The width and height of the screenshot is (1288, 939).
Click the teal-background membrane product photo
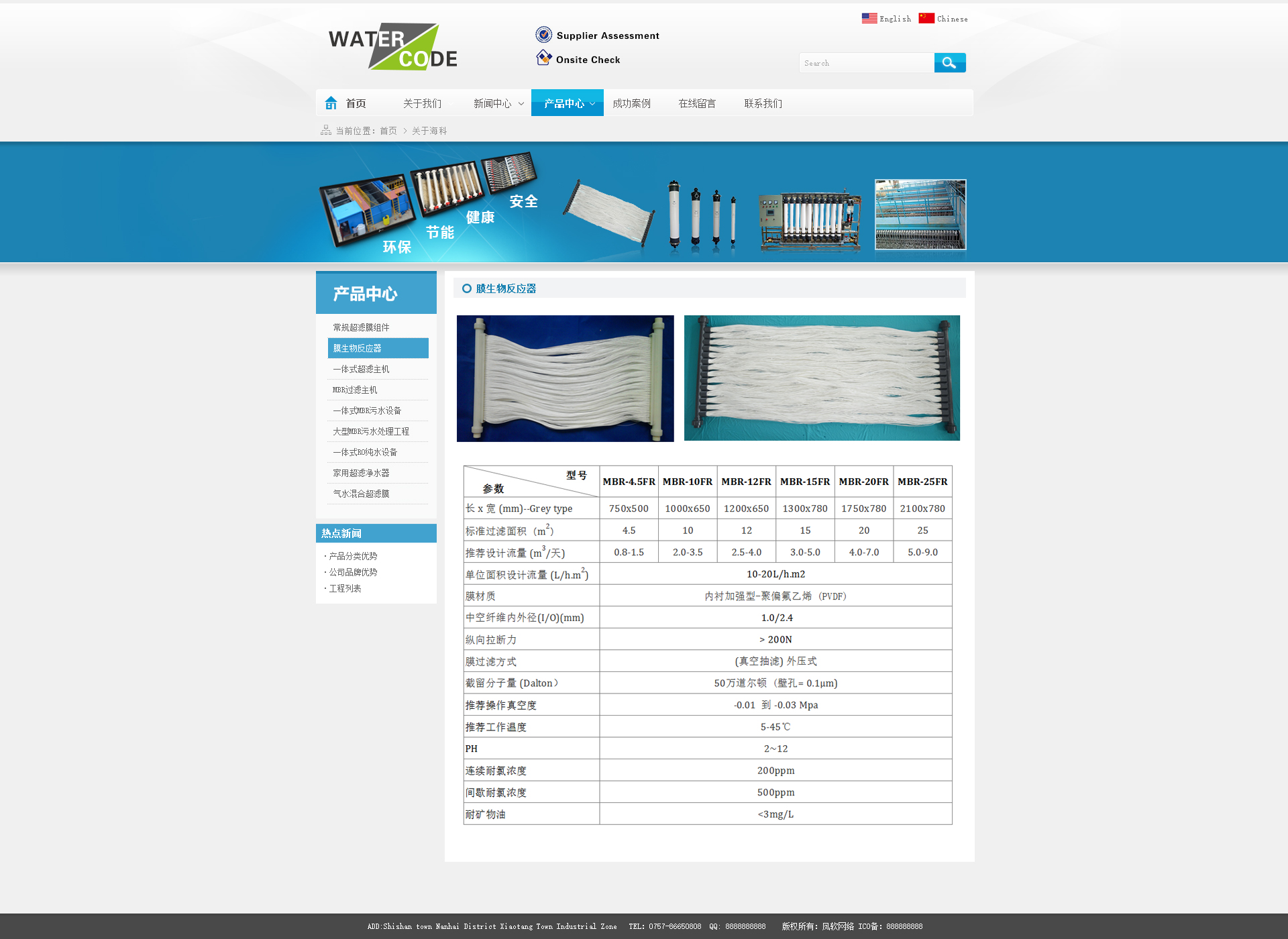point(821,378)
